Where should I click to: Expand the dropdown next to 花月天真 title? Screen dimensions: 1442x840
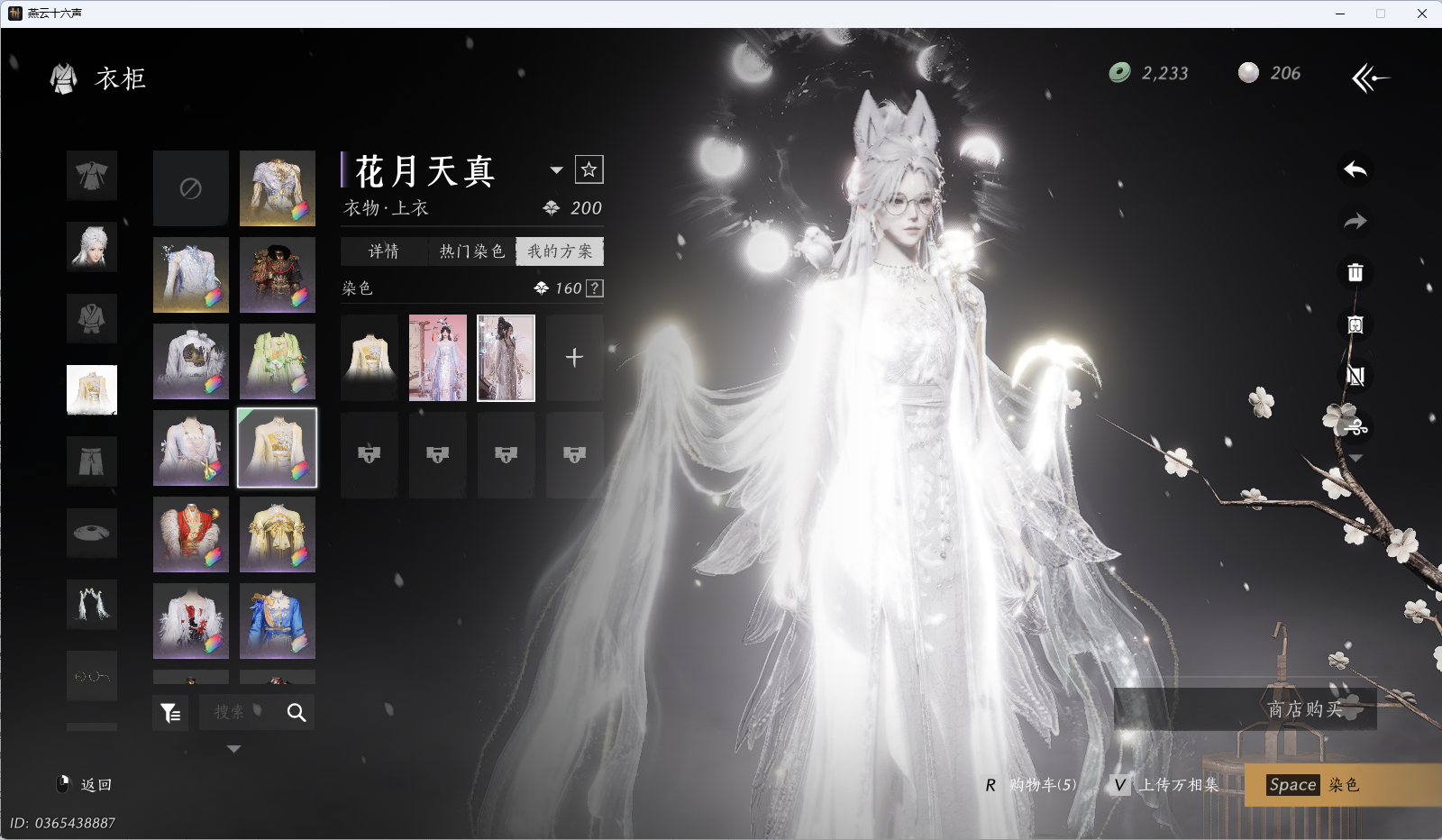click(x=557, y=170)
